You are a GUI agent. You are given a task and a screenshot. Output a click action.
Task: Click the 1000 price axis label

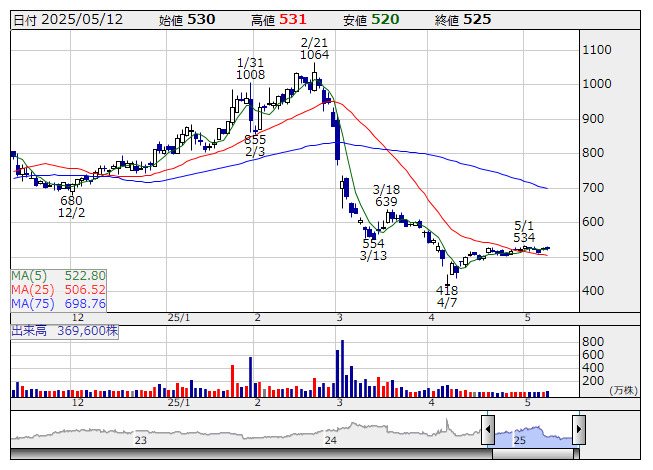click(597, 84)
